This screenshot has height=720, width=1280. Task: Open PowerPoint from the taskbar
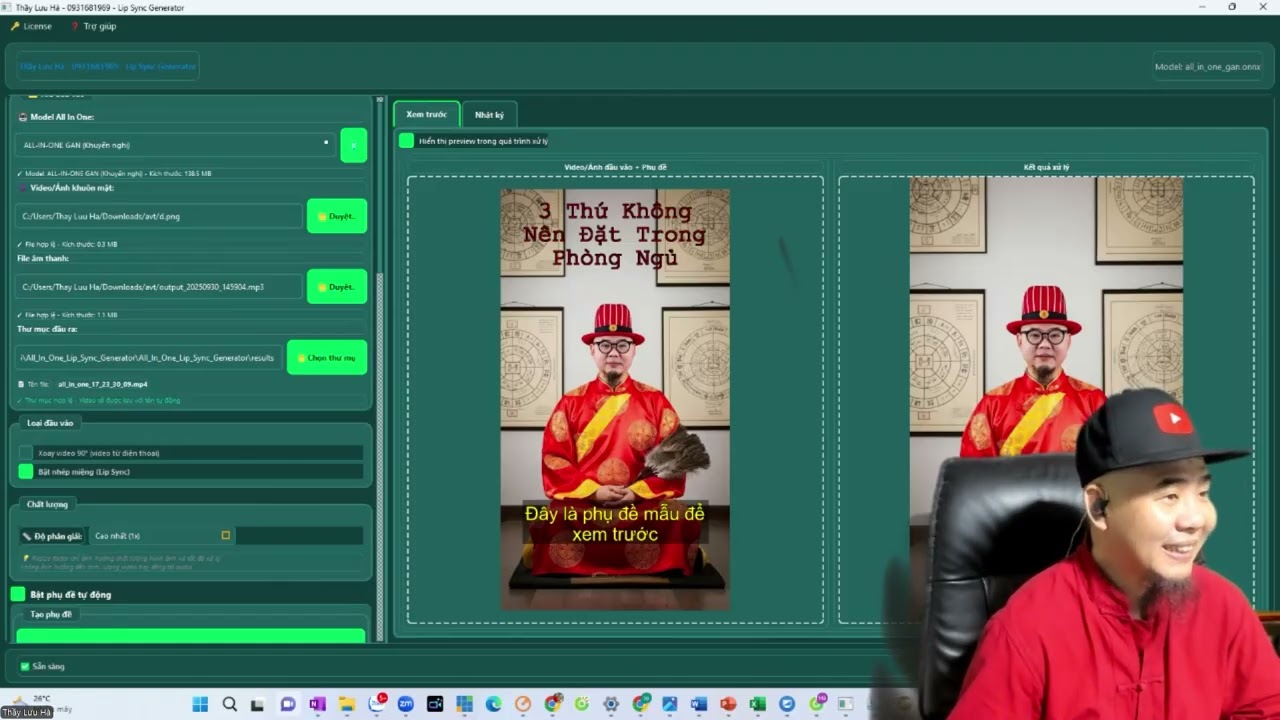pyautogui.click(x=728, y=704)
